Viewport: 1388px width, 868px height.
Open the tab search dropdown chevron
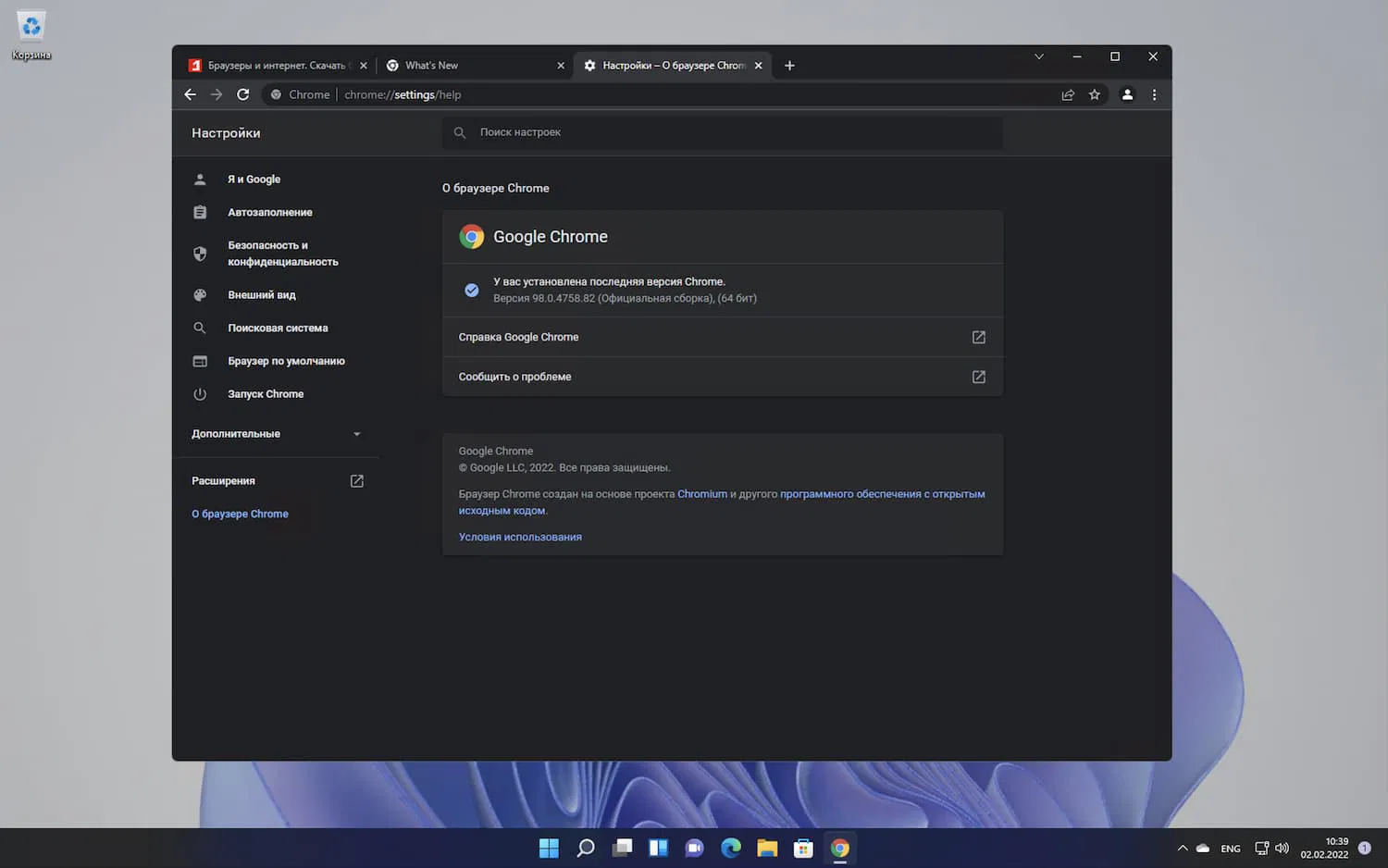point(1039,56)
